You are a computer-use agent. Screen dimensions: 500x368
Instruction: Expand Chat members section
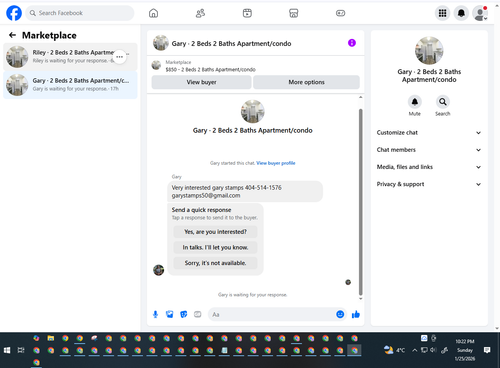click(x=429, y=150)
